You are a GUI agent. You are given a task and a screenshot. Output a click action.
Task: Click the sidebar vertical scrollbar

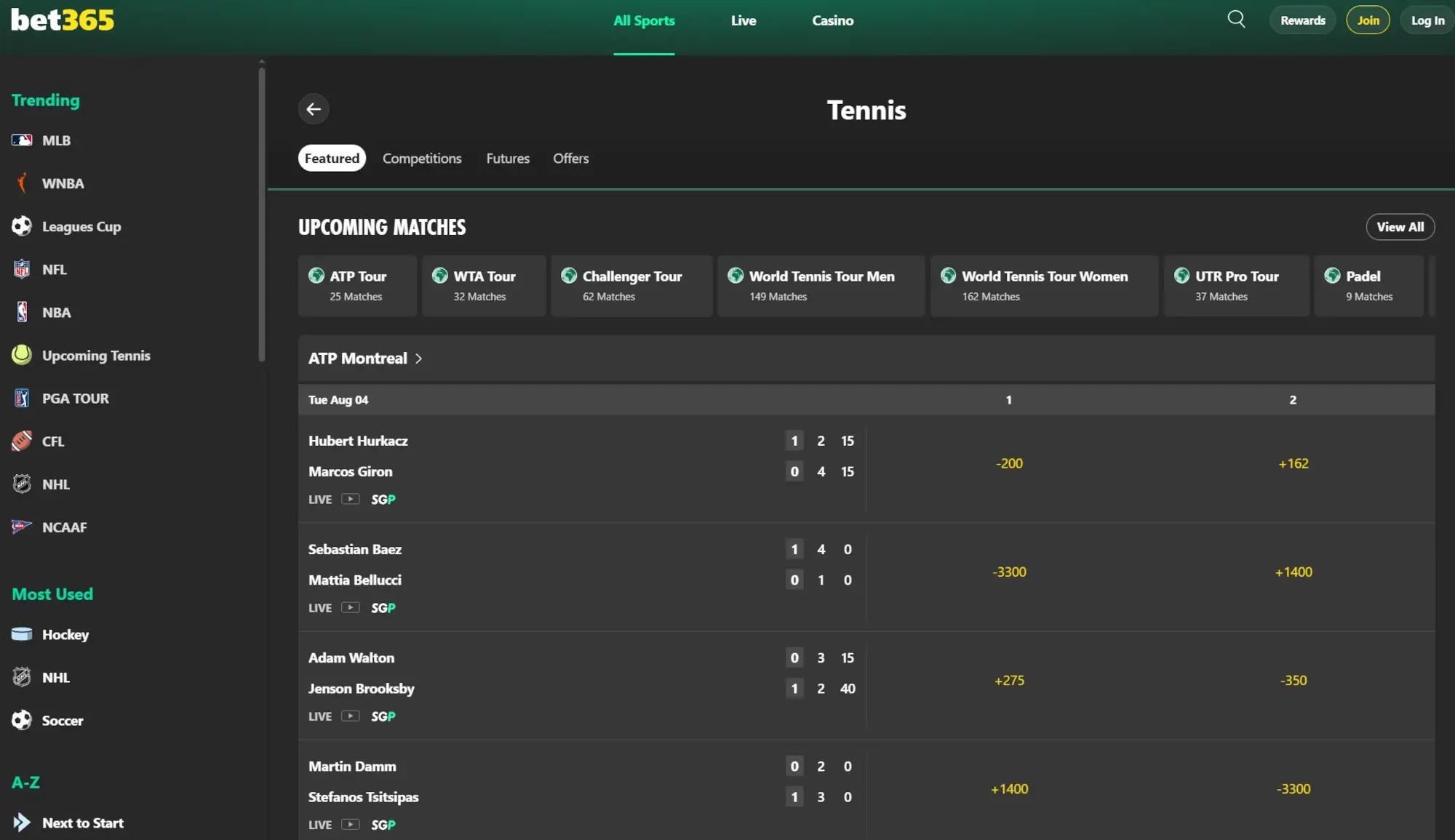pos(262,213)
